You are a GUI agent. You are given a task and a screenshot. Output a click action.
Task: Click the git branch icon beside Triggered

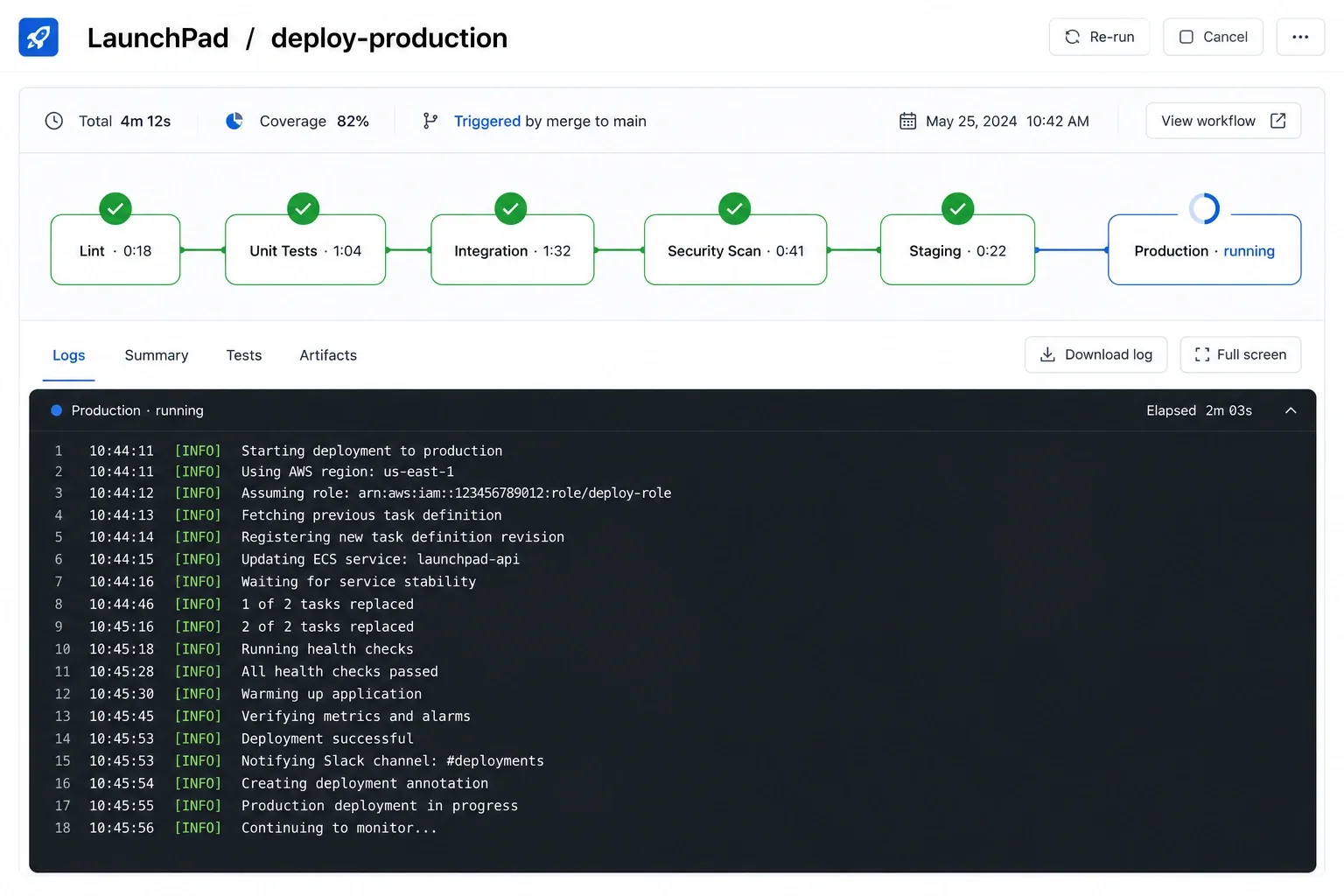[x=430, y=121]
